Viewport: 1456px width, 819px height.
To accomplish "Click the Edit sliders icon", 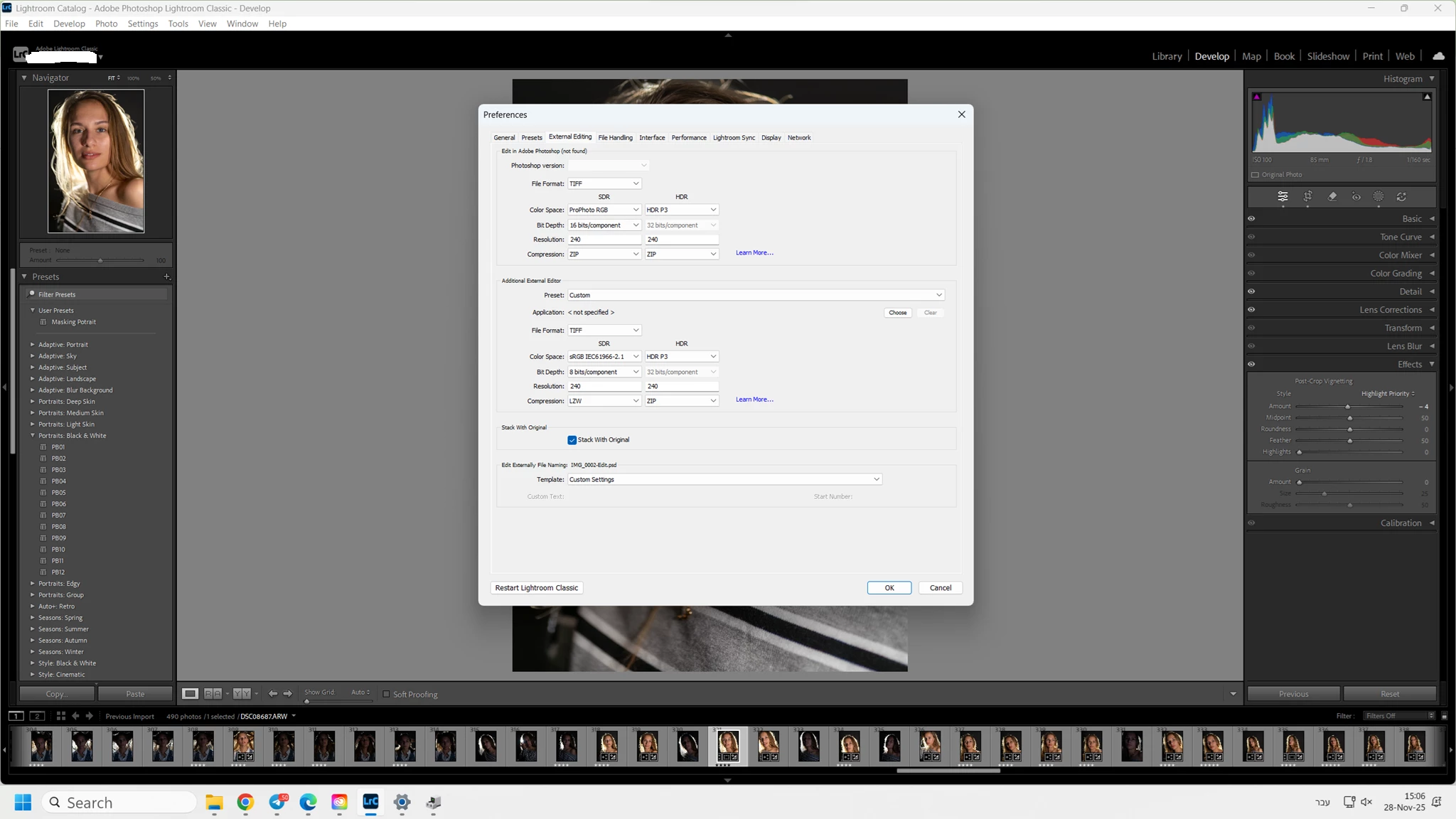I will click(x=1283, y=197).
